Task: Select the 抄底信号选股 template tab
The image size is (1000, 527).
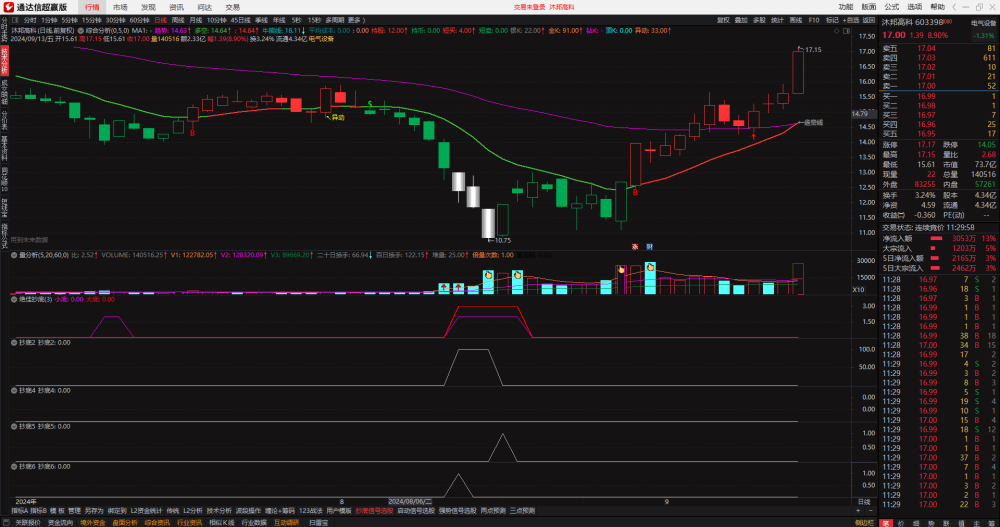Action: point(374,511)
